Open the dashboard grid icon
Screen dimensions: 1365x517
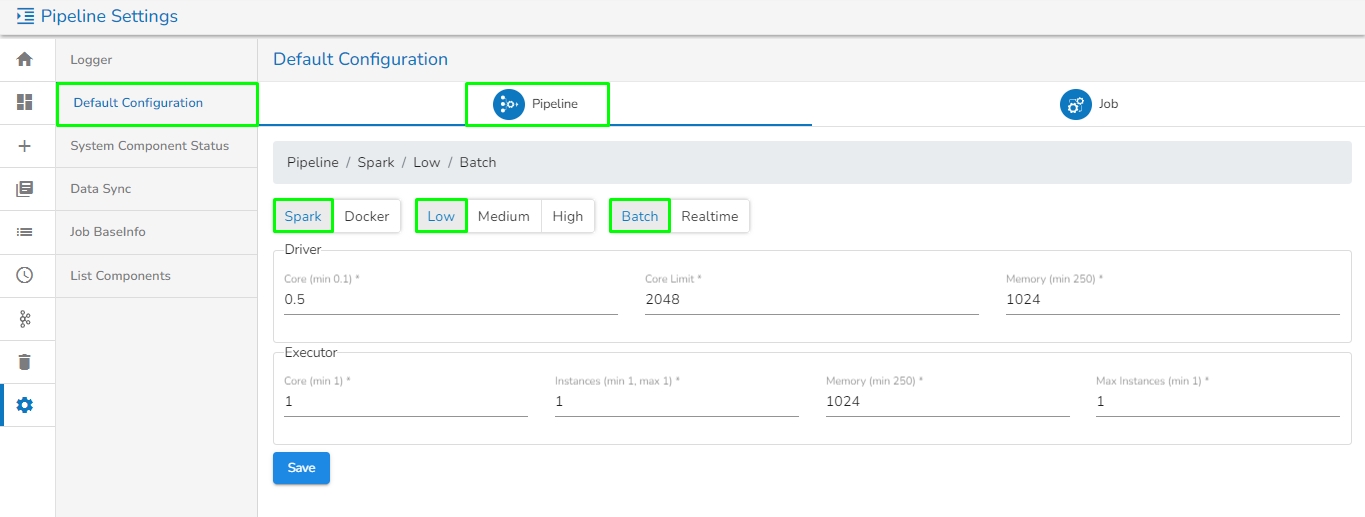(25, 102)
